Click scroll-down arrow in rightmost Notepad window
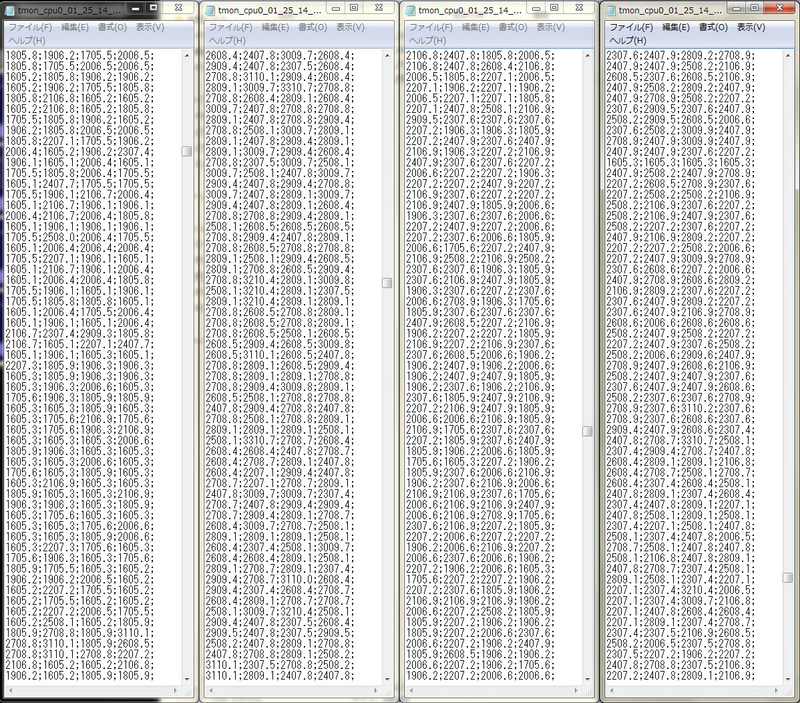 click(788, 679)
